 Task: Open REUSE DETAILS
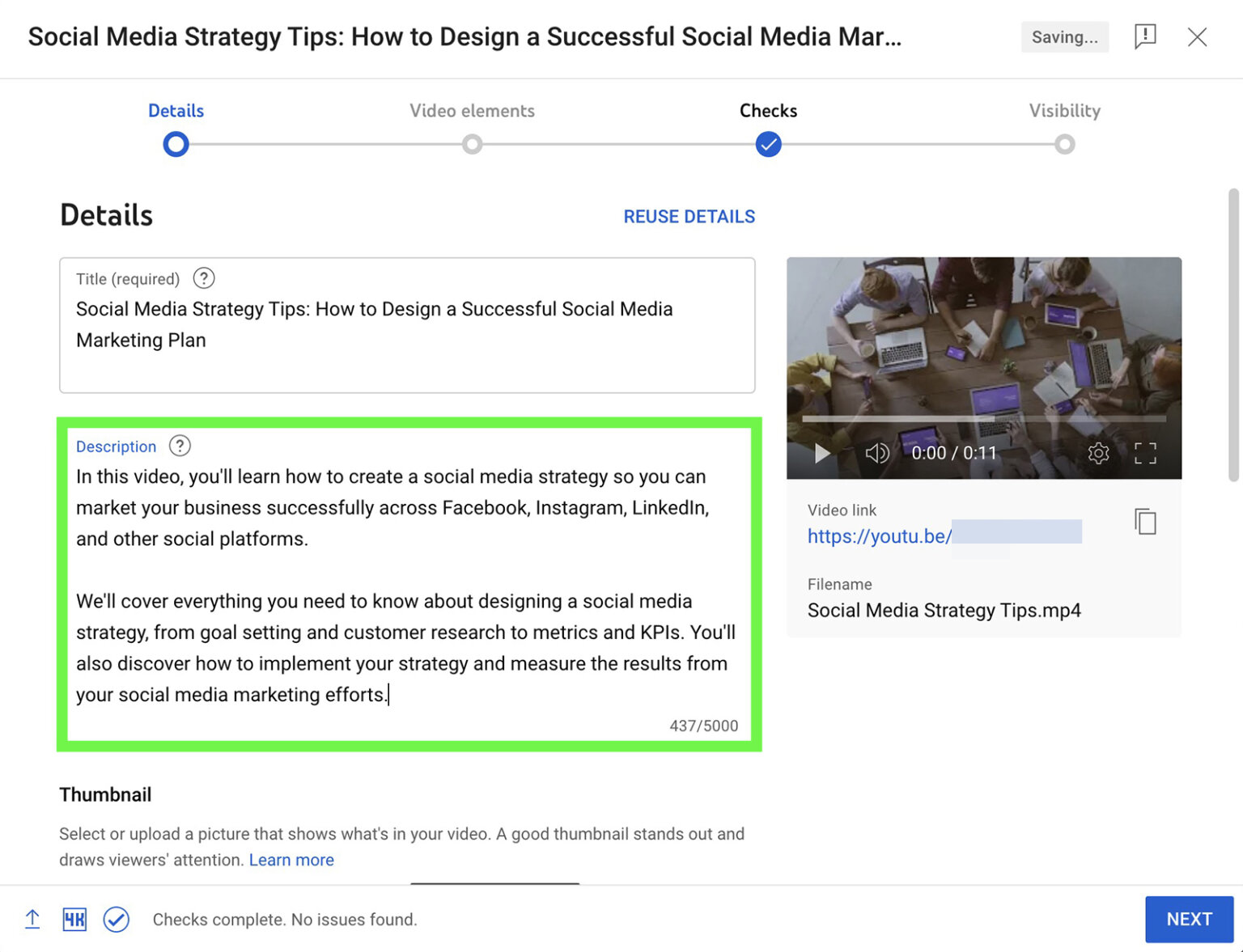pos(689,216)
